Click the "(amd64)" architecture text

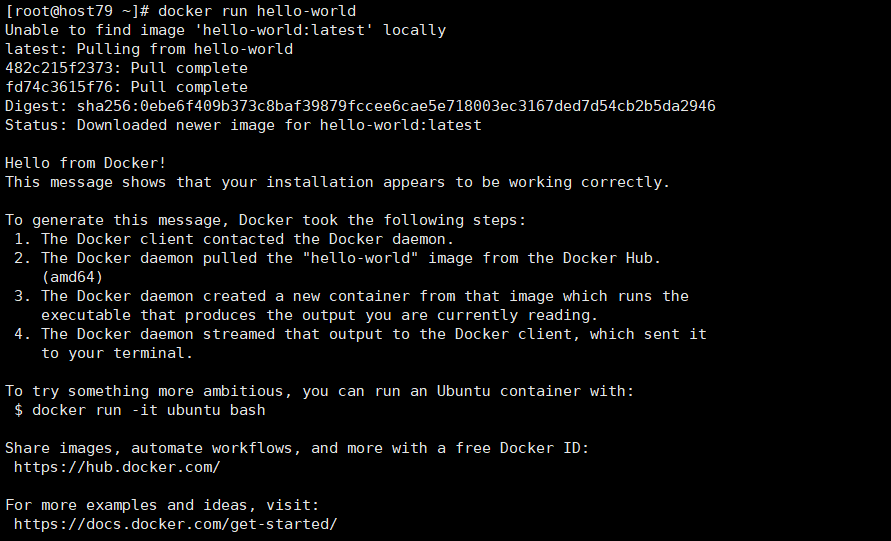click(x=73, y=277)
